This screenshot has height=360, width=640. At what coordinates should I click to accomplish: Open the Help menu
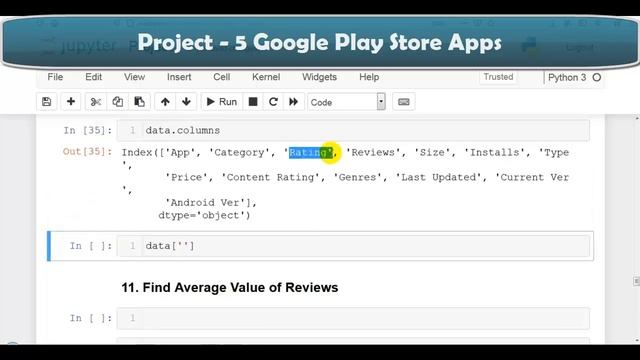coord(369,77)
